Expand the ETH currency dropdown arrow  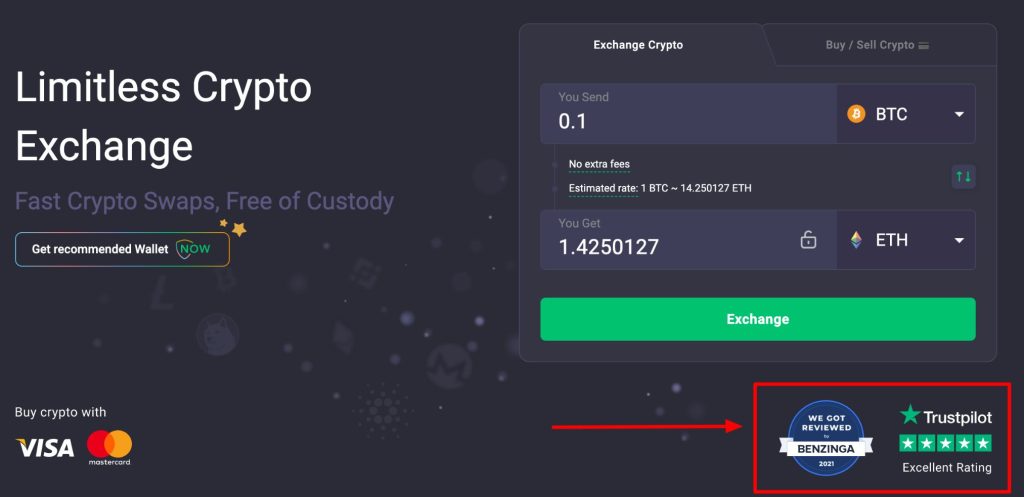(x=959, y=240)
